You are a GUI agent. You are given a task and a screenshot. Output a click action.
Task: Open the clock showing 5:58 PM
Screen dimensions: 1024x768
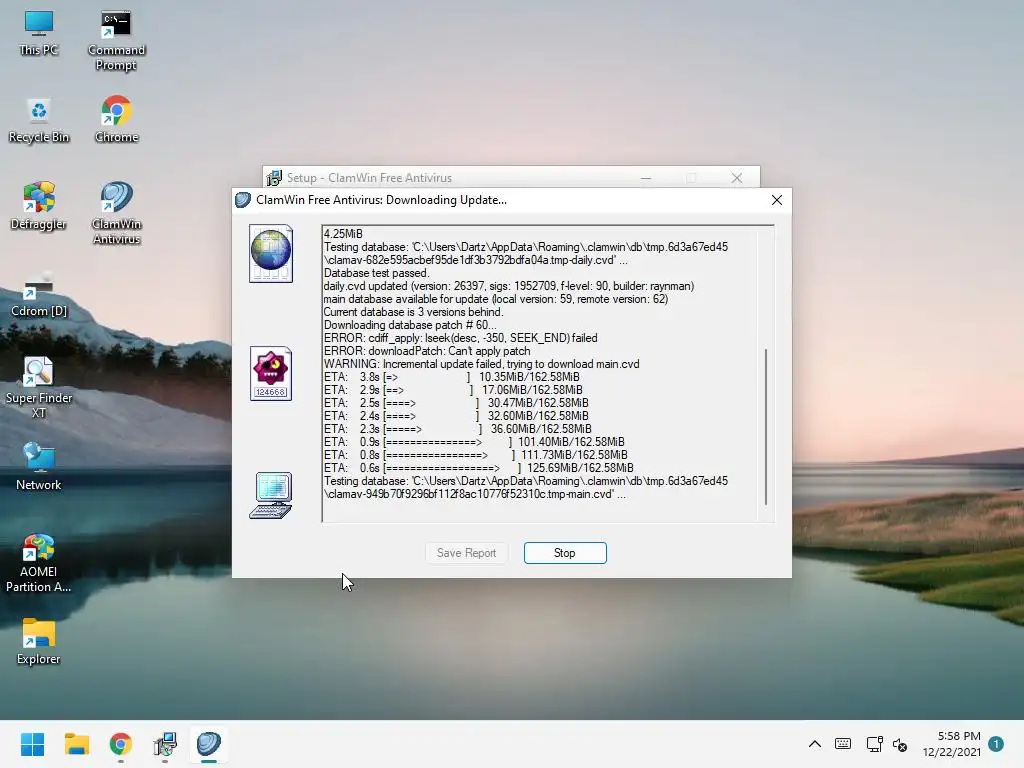(x=952, y=744)
